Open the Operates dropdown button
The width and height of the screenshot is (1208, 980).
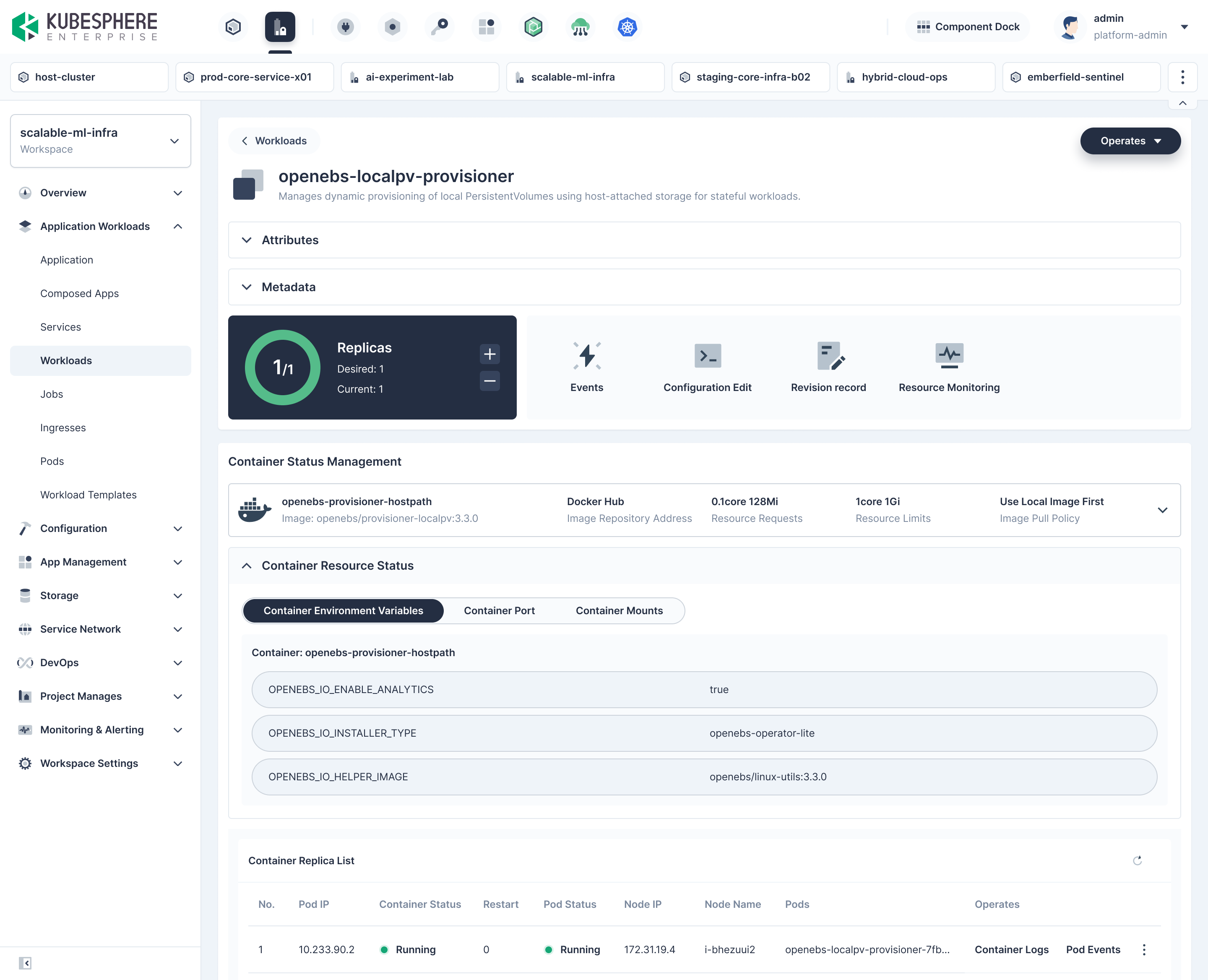[1130, 141]
